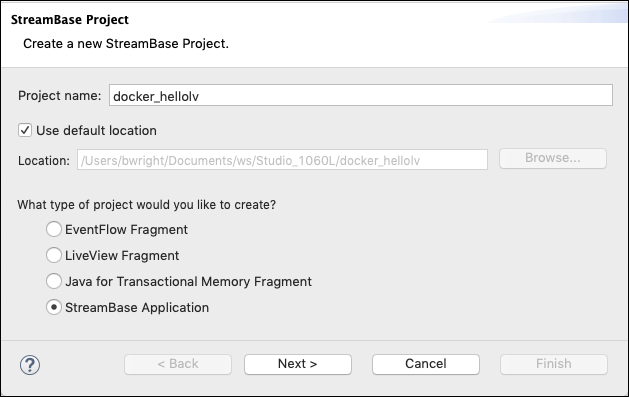Click into the Project name text field
This screenshot has height=397, width=629.
(x=361, y=95)
